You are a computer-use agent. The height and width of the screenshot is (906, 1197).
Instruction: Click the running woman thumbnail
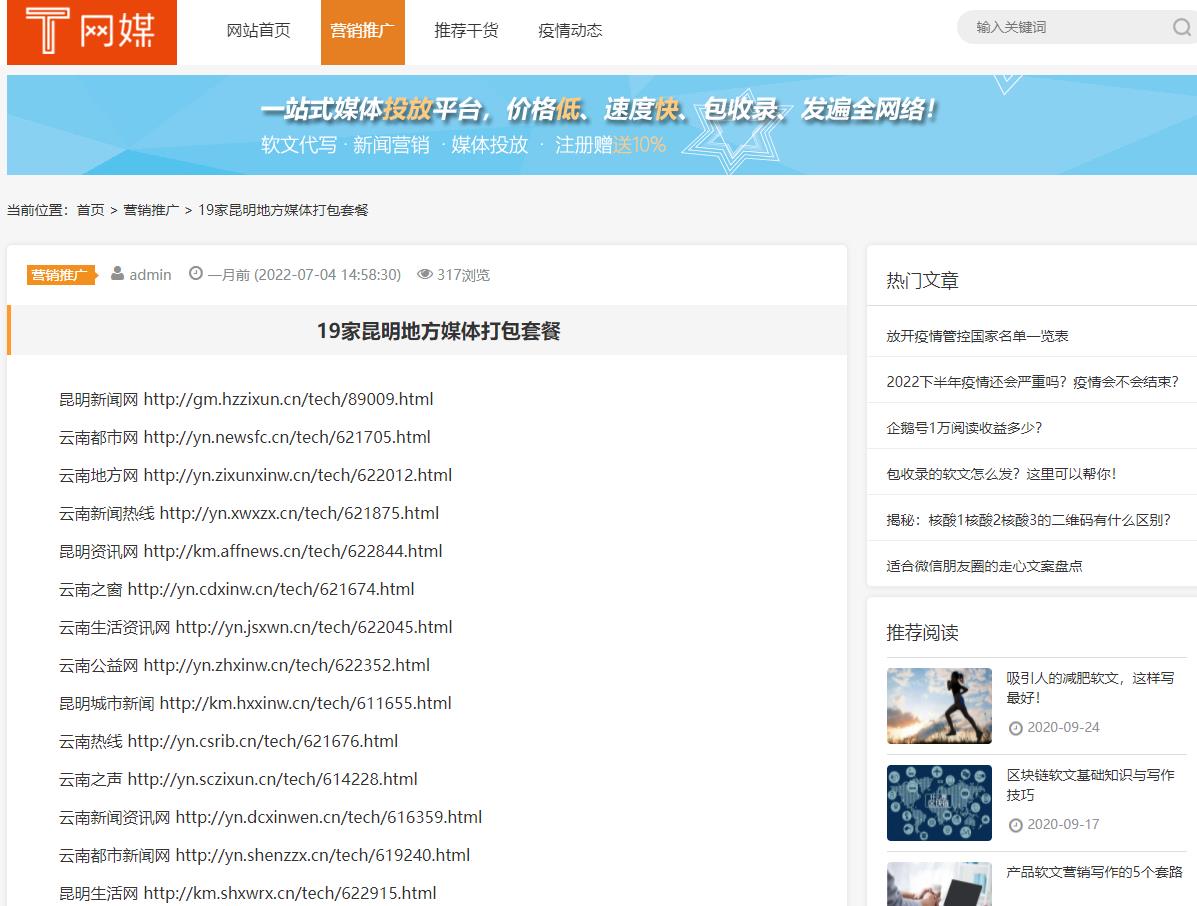pos(939,706)
